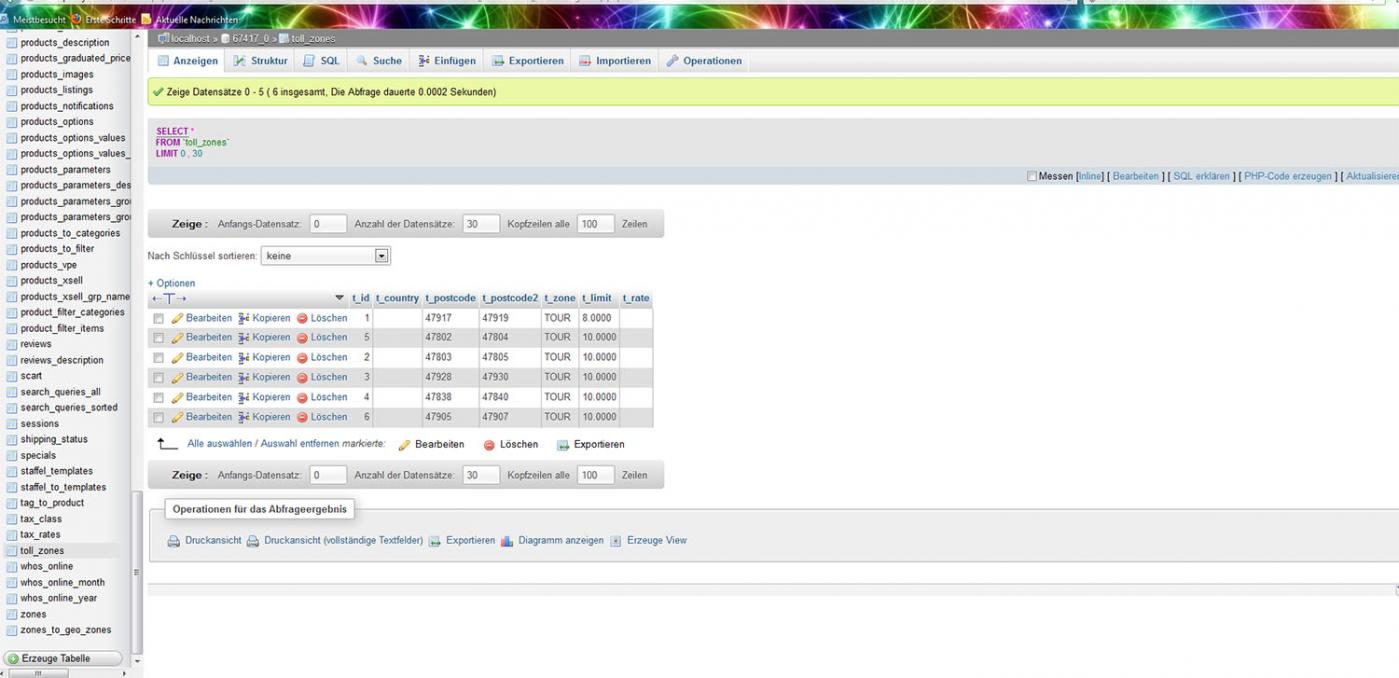Click the copy icon for row 47803

(x=243, y=358)
